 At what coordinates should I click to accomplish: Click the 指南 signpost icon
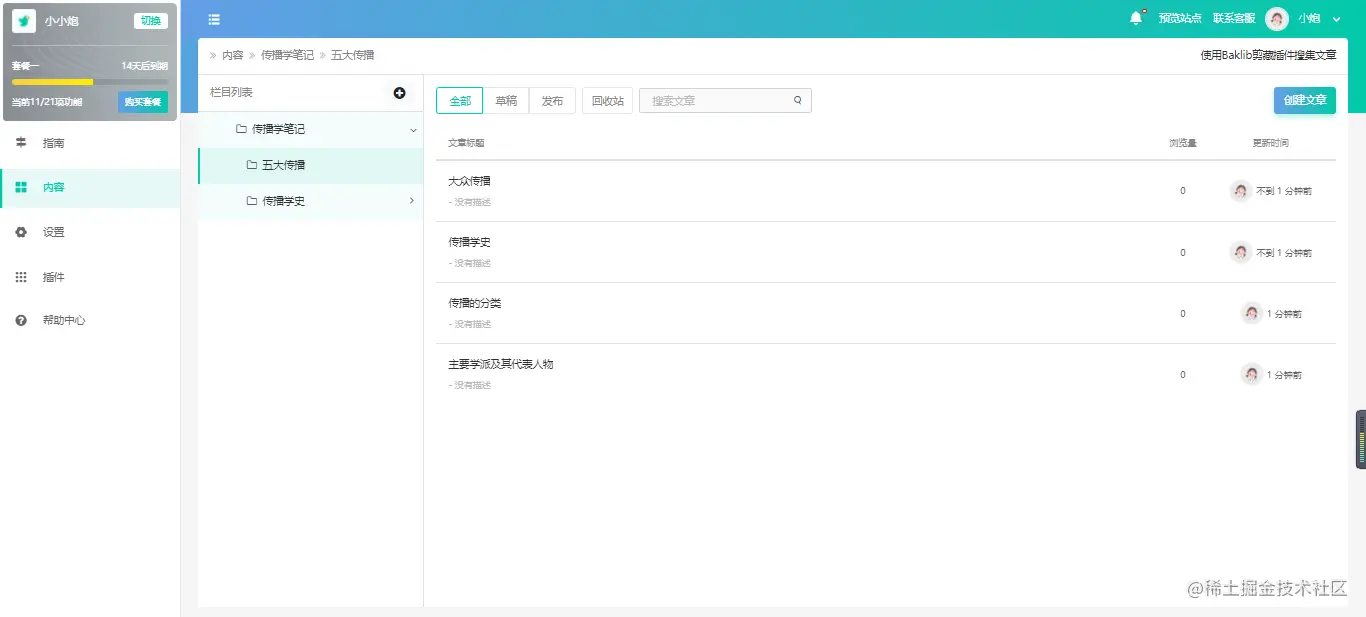[x=21, y=143]
